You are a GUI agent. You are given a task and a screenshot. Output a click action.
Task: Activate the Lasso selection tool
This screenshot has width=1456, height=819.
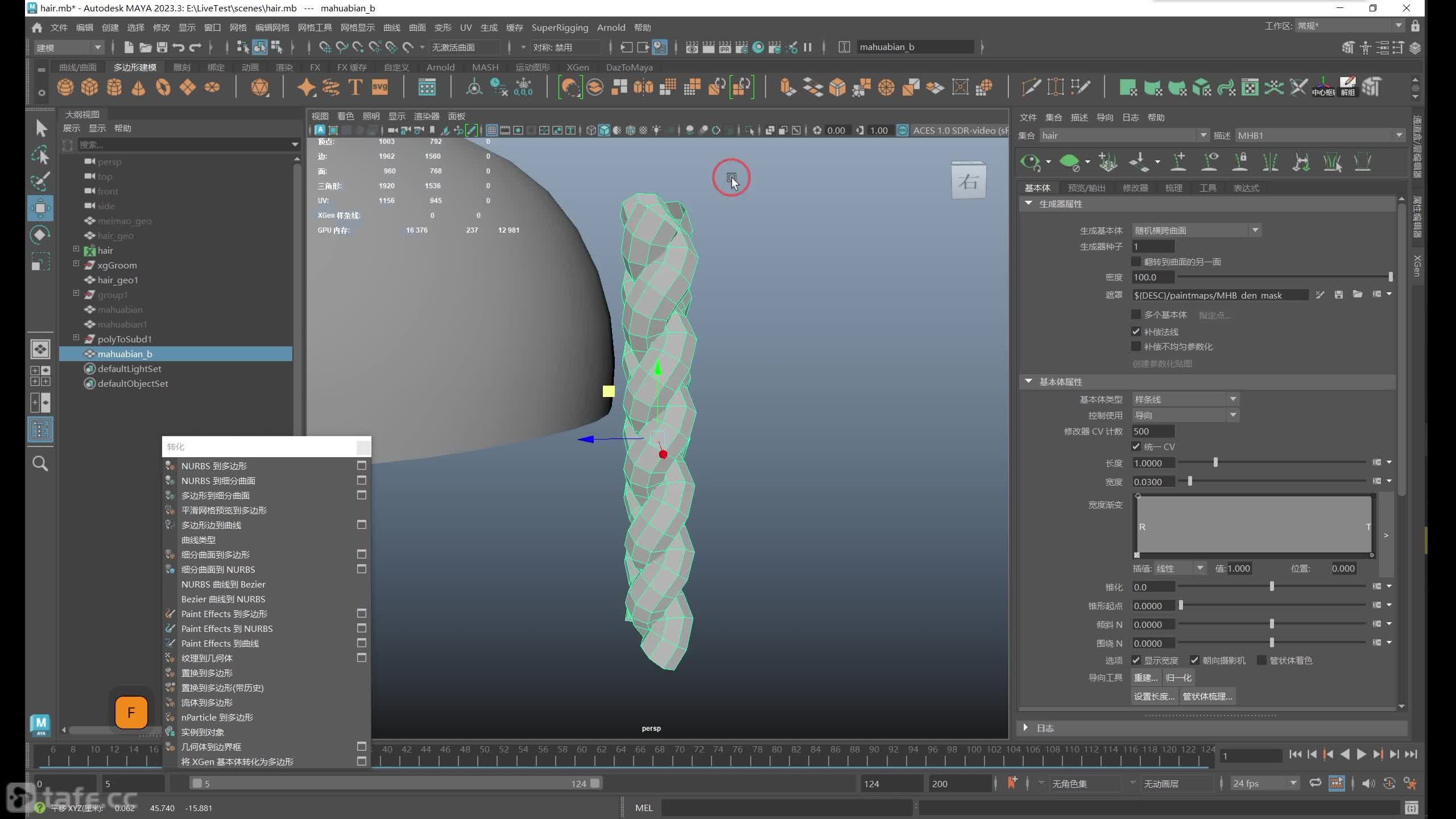coord(40,155)
